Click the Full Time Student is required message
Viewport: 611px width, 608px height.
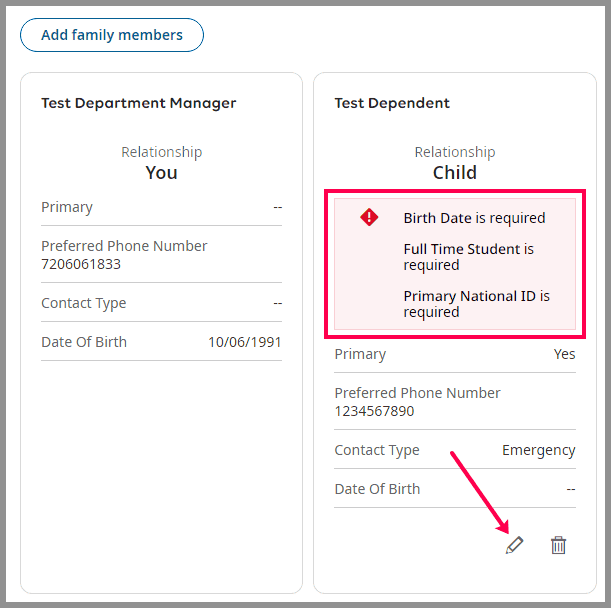pyautogui.click(x=468, y=257)
